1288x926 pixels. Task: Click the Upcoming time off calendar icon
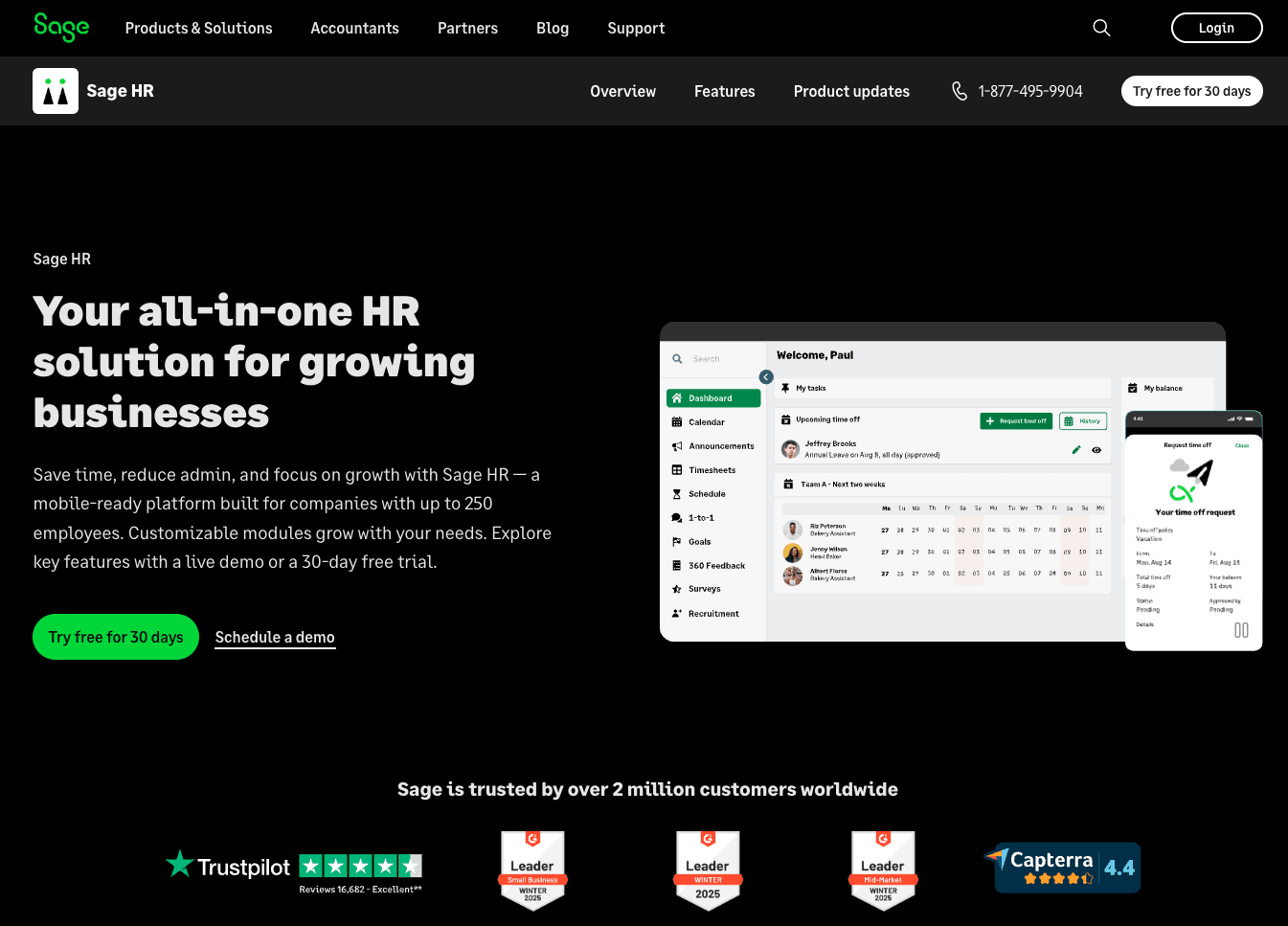click(x=786, y=419)
